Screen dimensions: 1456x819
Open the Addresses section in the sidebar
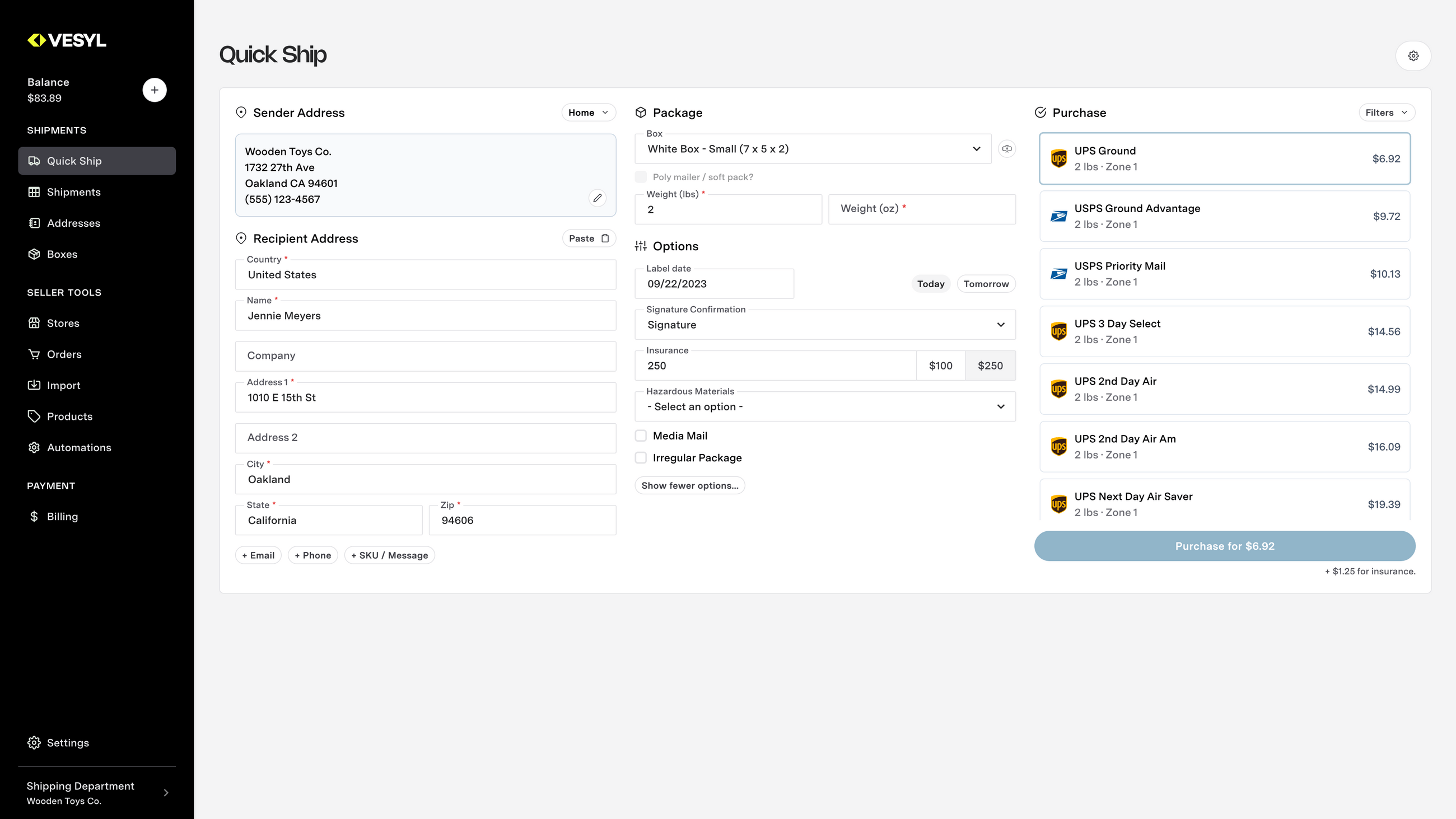[73, 223]
